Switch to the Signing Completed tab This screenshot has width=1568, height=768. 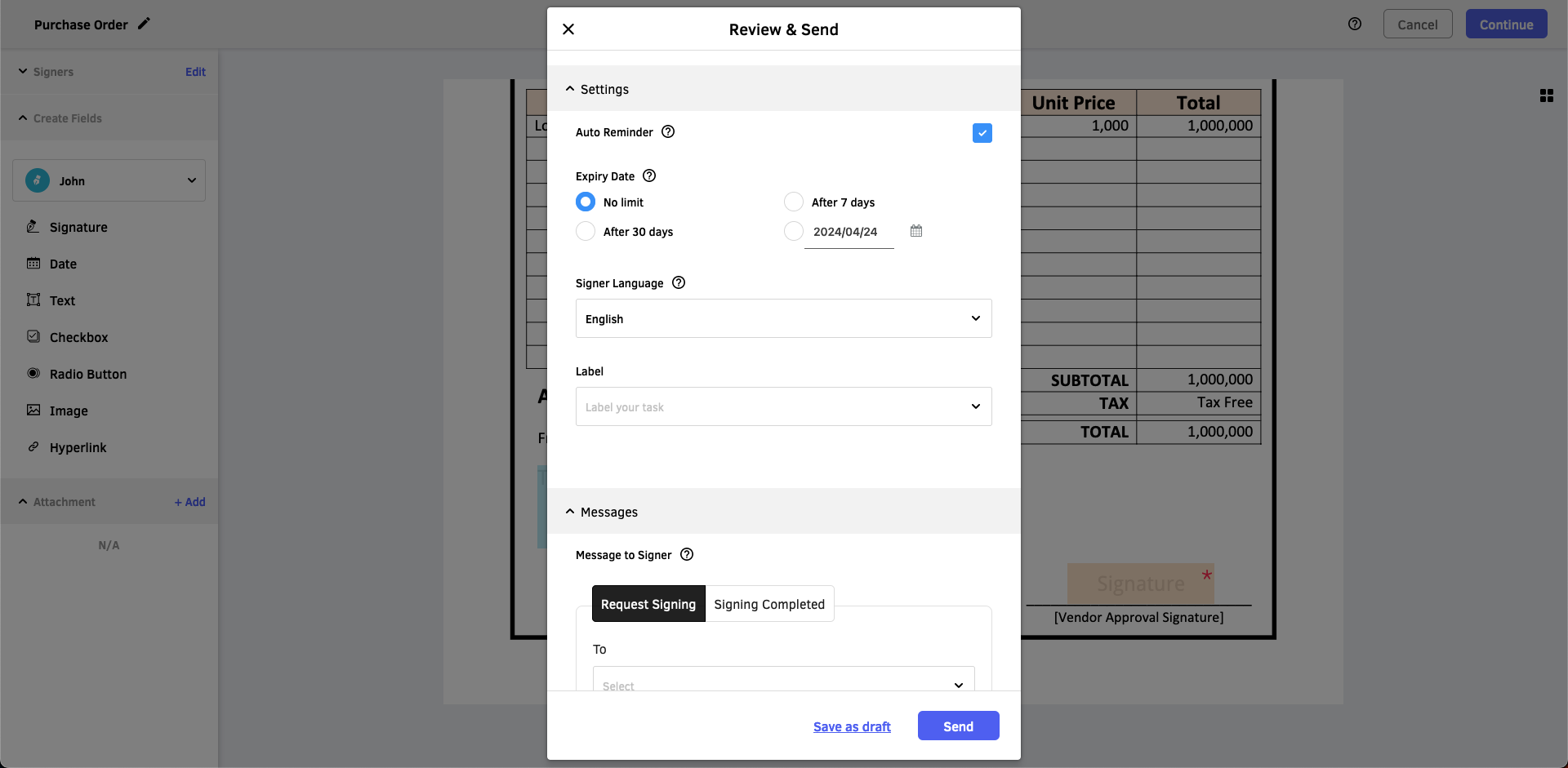(x=768, y=604)
